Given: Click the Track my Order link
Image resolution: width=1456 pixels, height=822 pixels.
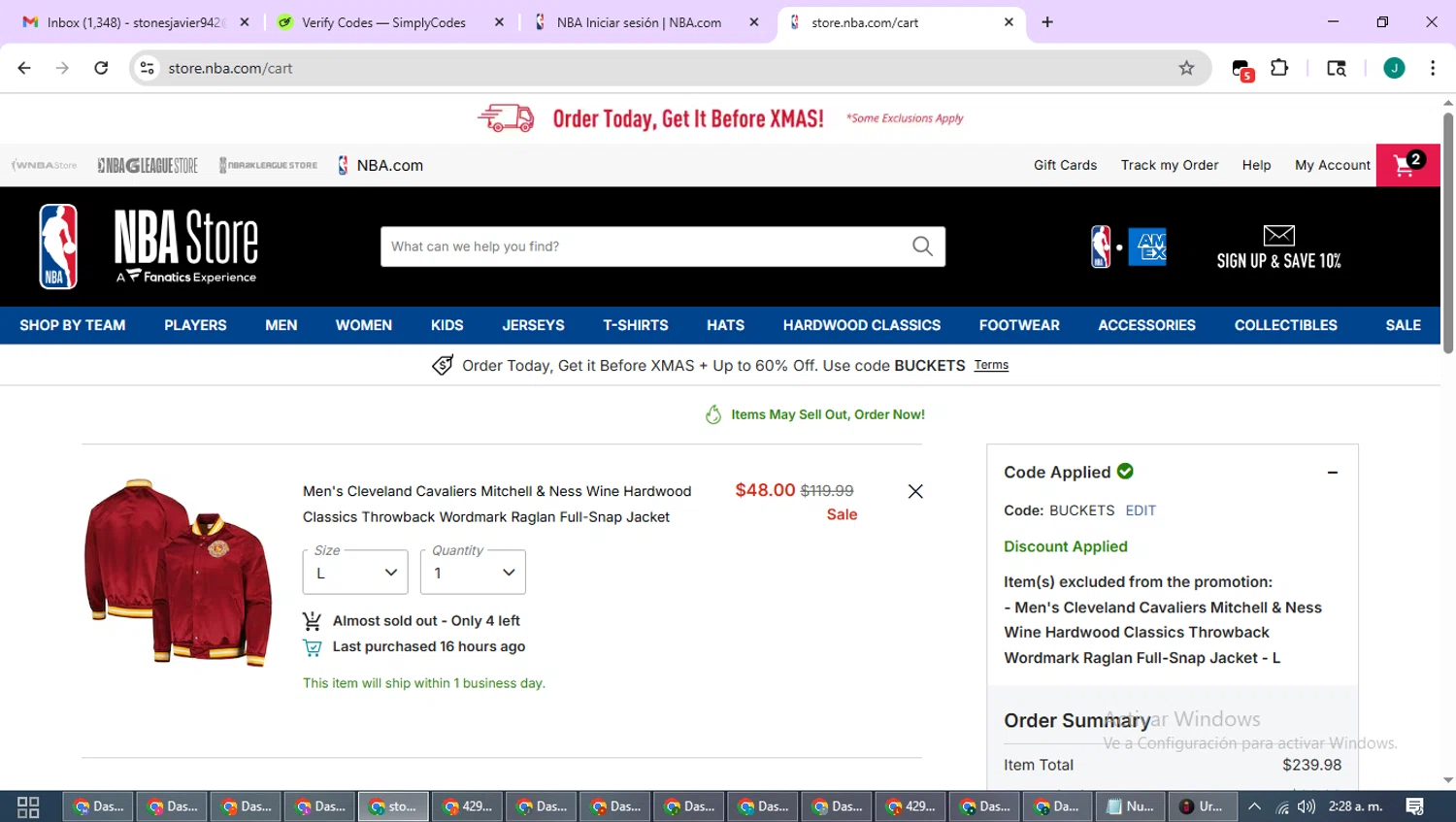Looking at the screenshot, I should pos(1170,165).
